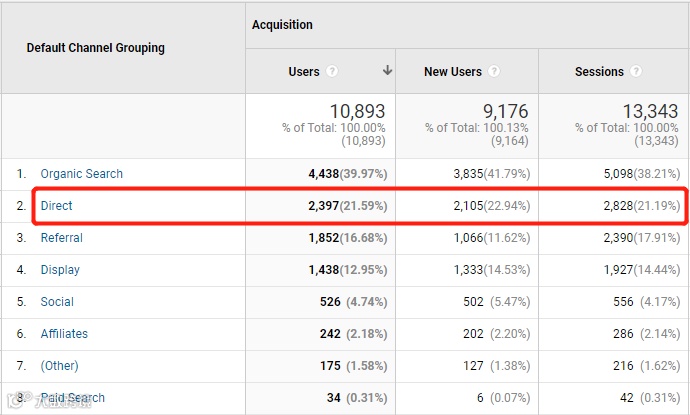The image size is (690, 415).
Task: Click the sort arrow in Users column
Action: [x=387, y=71]
